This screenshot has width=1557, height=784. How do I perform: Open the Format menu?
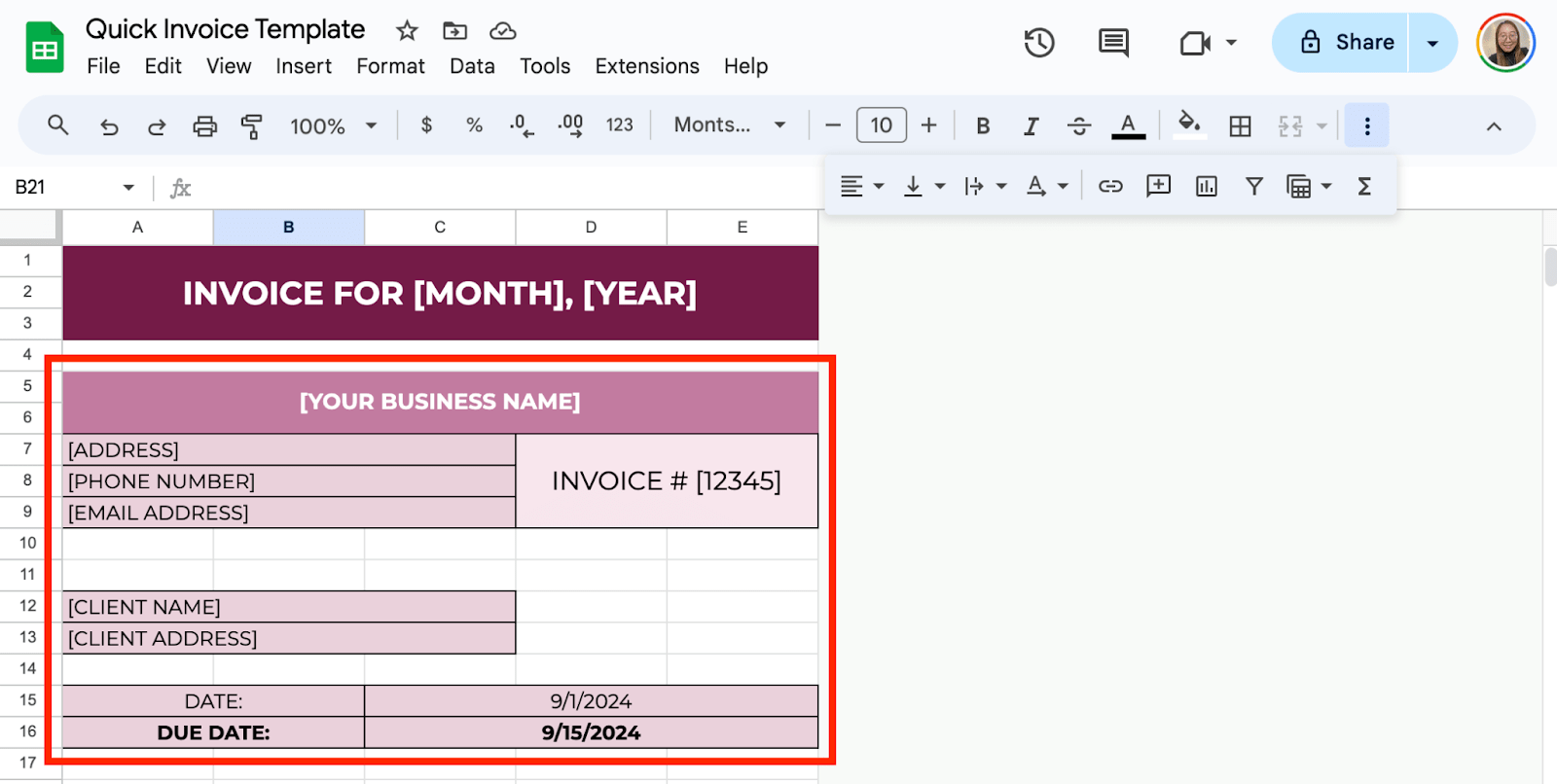[390, 66]
